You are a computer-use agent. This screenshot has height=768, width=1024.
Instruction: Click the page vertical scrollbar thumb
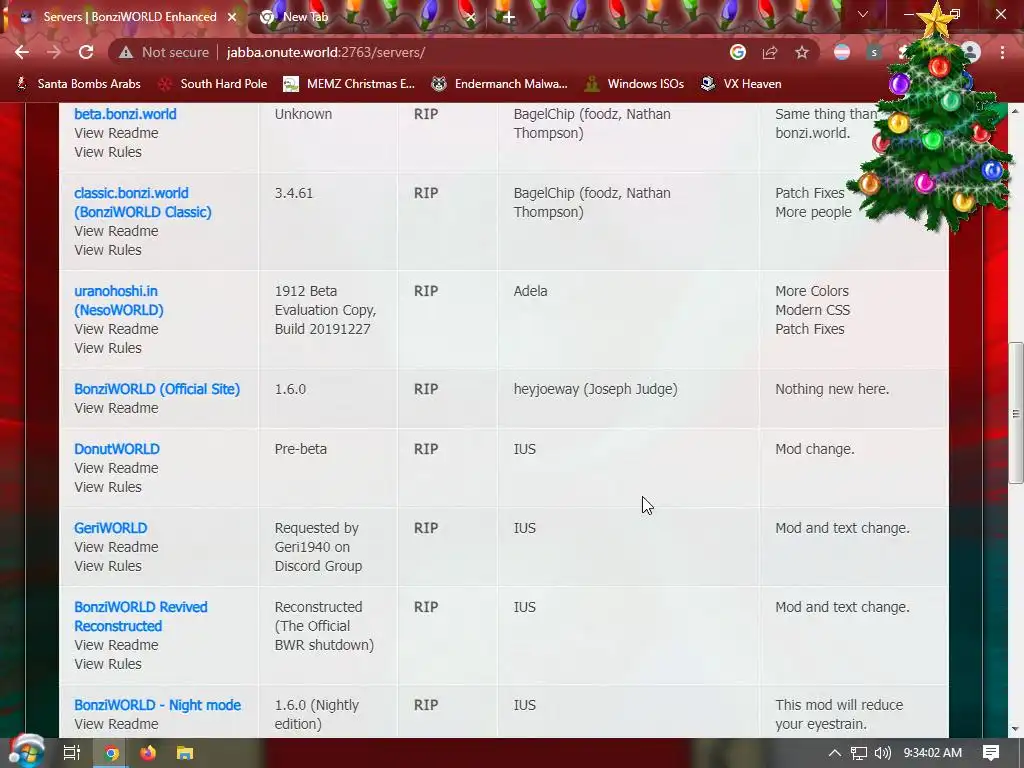click(1016, 413)
